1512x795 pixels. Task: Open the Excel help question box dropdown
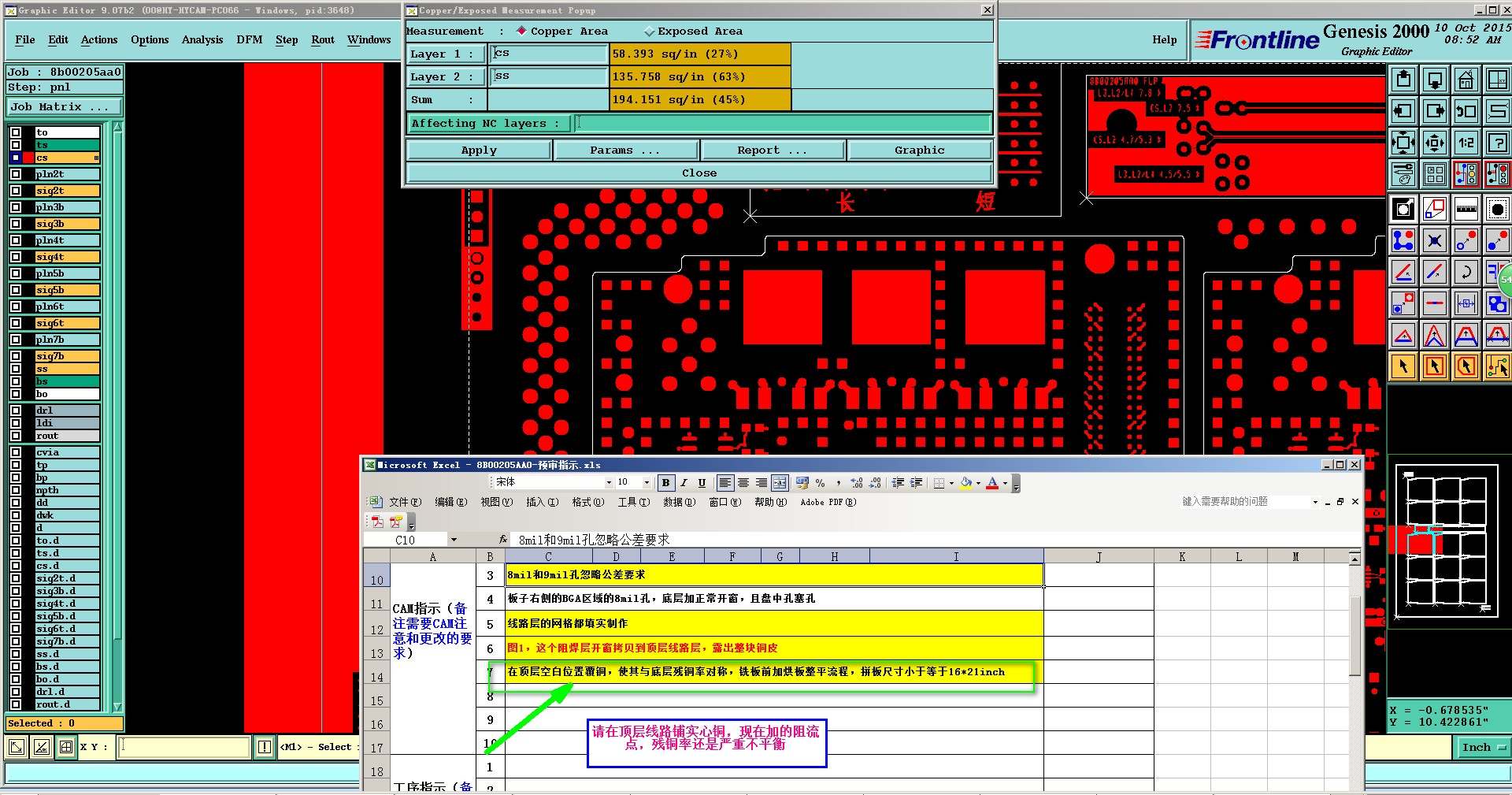pyautogui.click(x=1315, y=502)
